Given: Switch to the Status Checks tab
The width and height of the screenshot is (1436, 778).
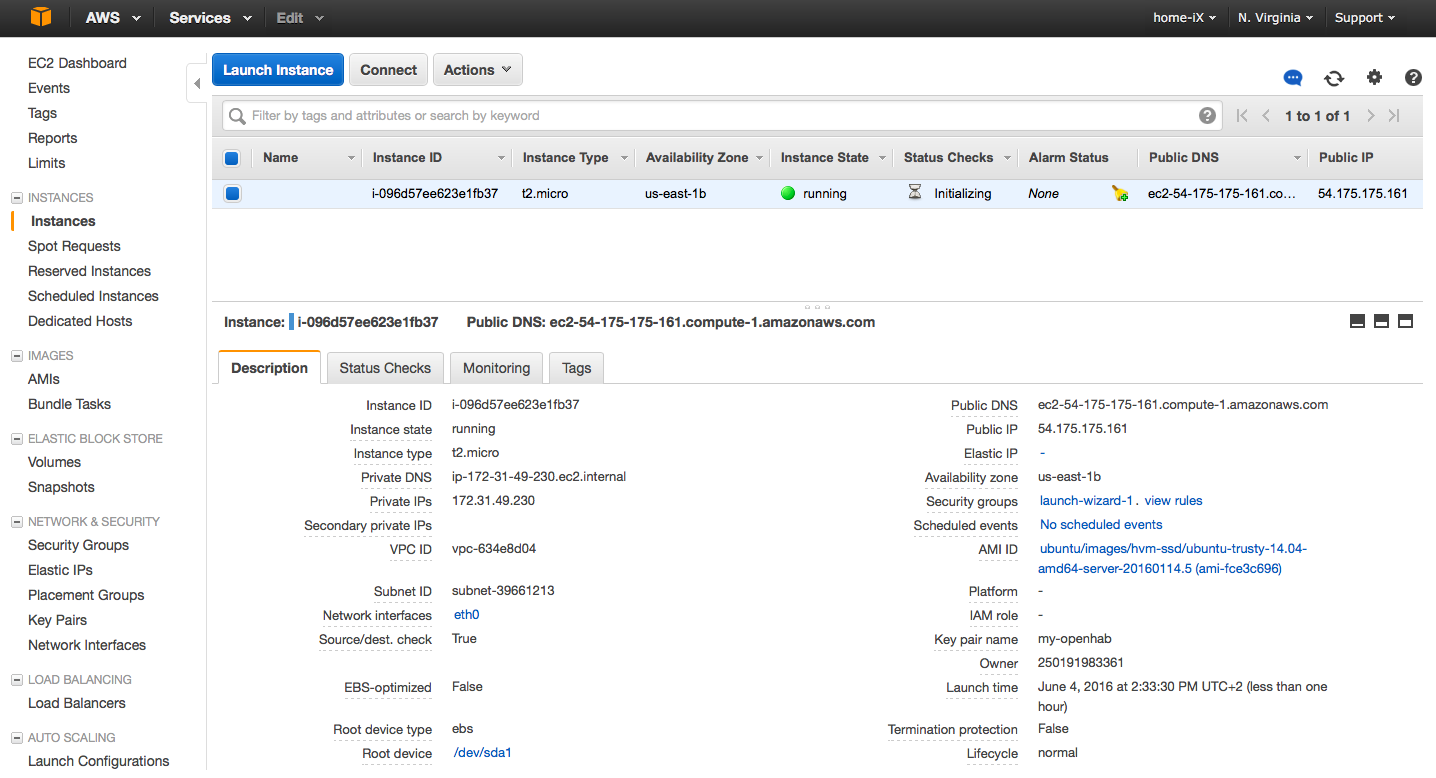Looking at the screenshot, I should (x=385, y=367).
